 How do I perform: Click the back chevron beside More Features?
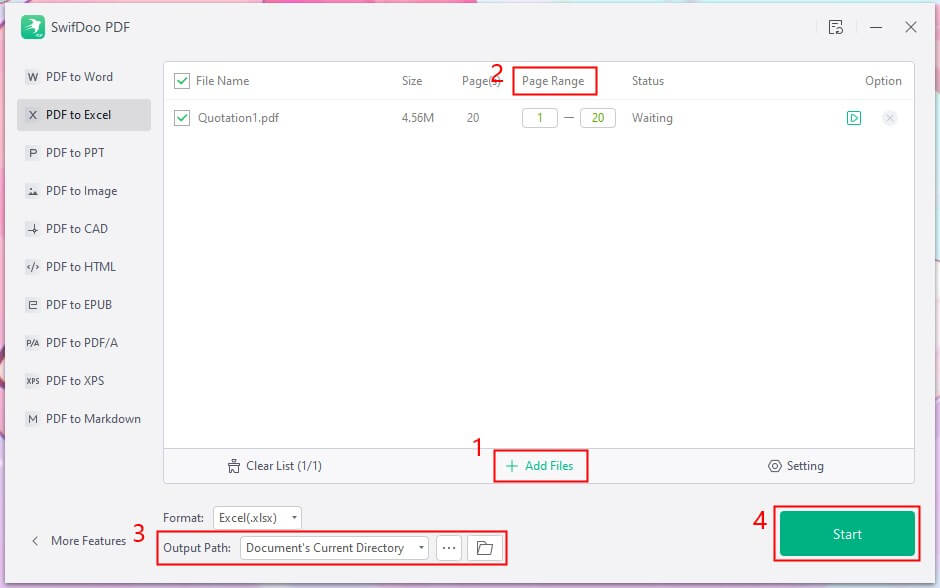(35, 541)
